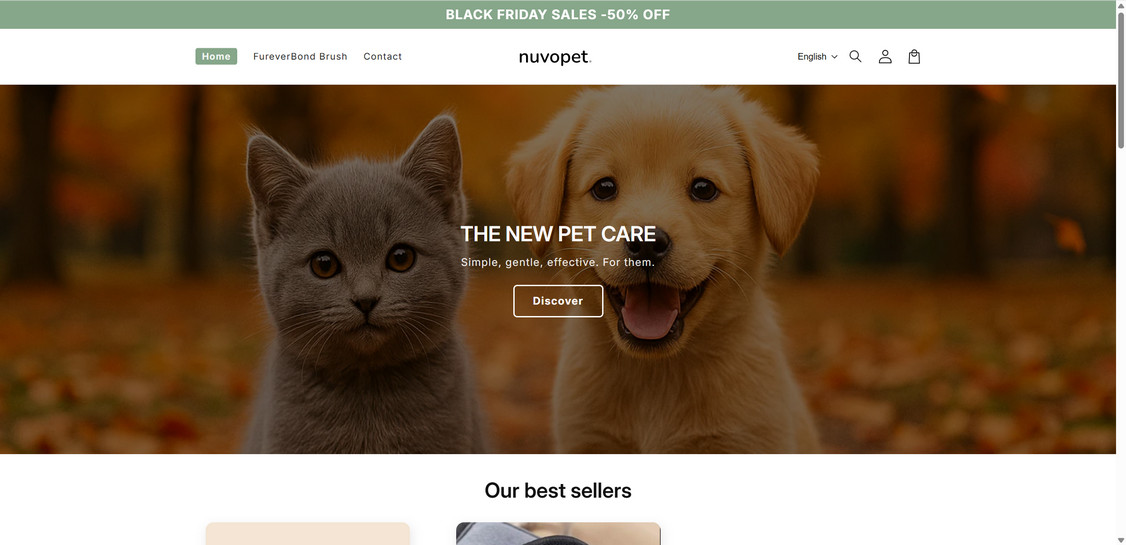The image size is (1126, 545).
Task: Click the nuvopet logo
Action: pyautogui.click(x=555, y=57)
